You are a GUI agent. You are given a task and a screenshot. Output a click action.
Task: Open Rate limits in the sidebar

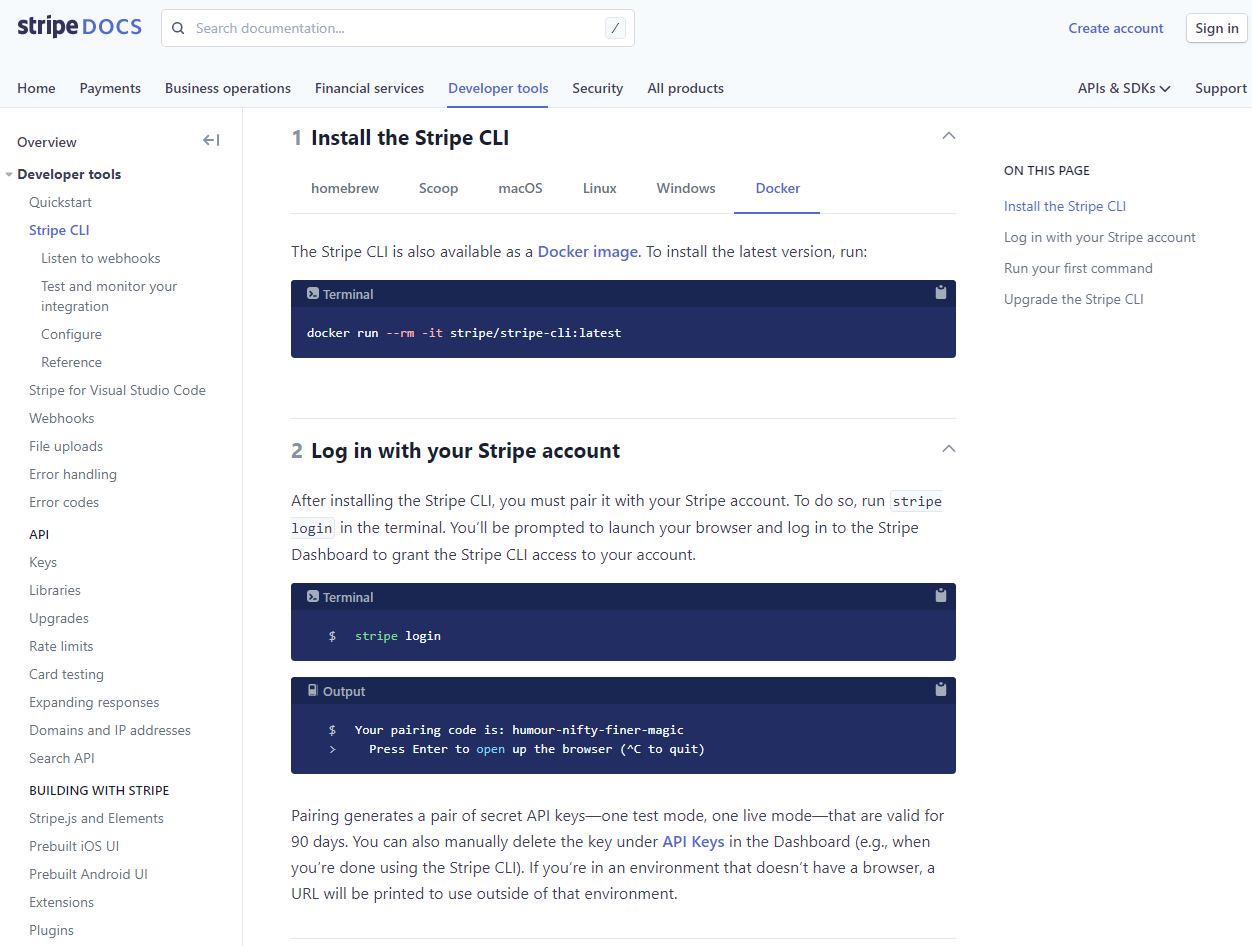coord(61,646)
